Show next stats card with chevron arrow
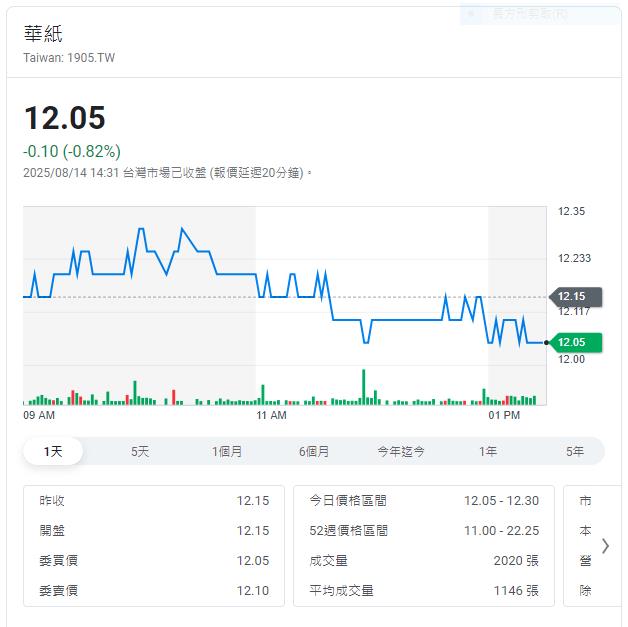 pyautogui.click(x=605, y=546)
